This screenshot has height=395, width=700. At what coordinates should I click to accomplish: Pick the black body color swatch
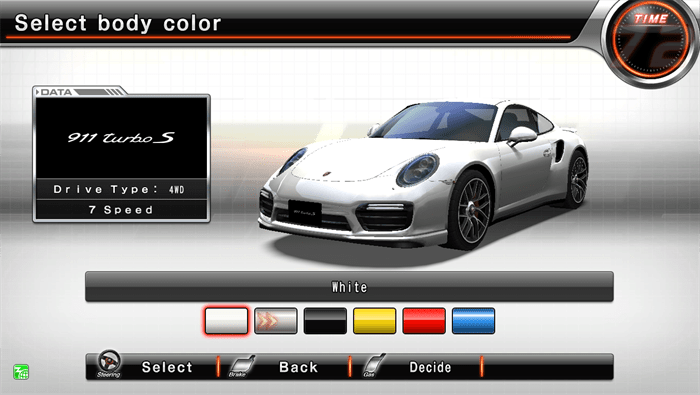click(x=325, y=320)
